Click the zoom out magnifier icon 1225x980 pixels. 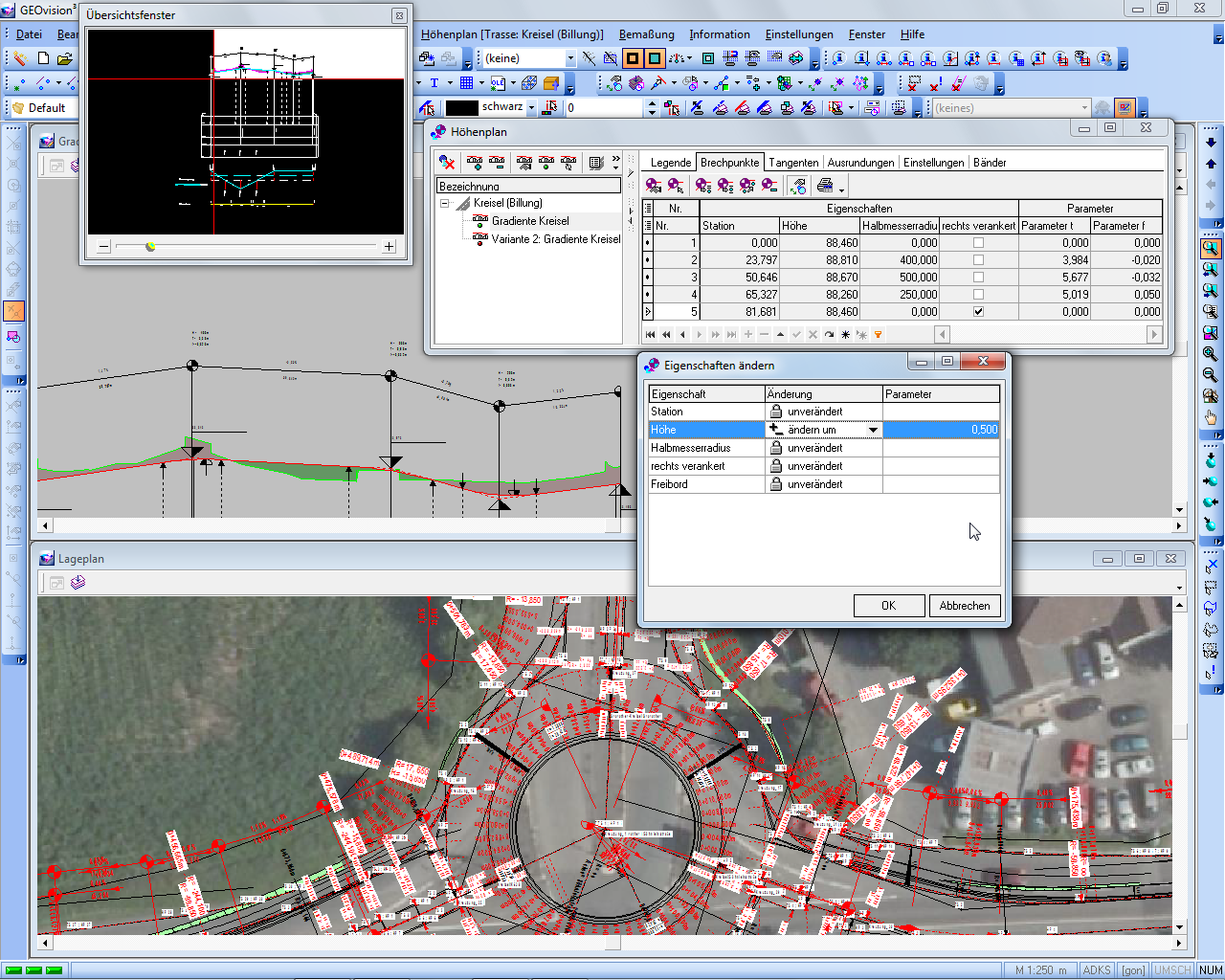pyautogui.click(x=1211, y=375)
